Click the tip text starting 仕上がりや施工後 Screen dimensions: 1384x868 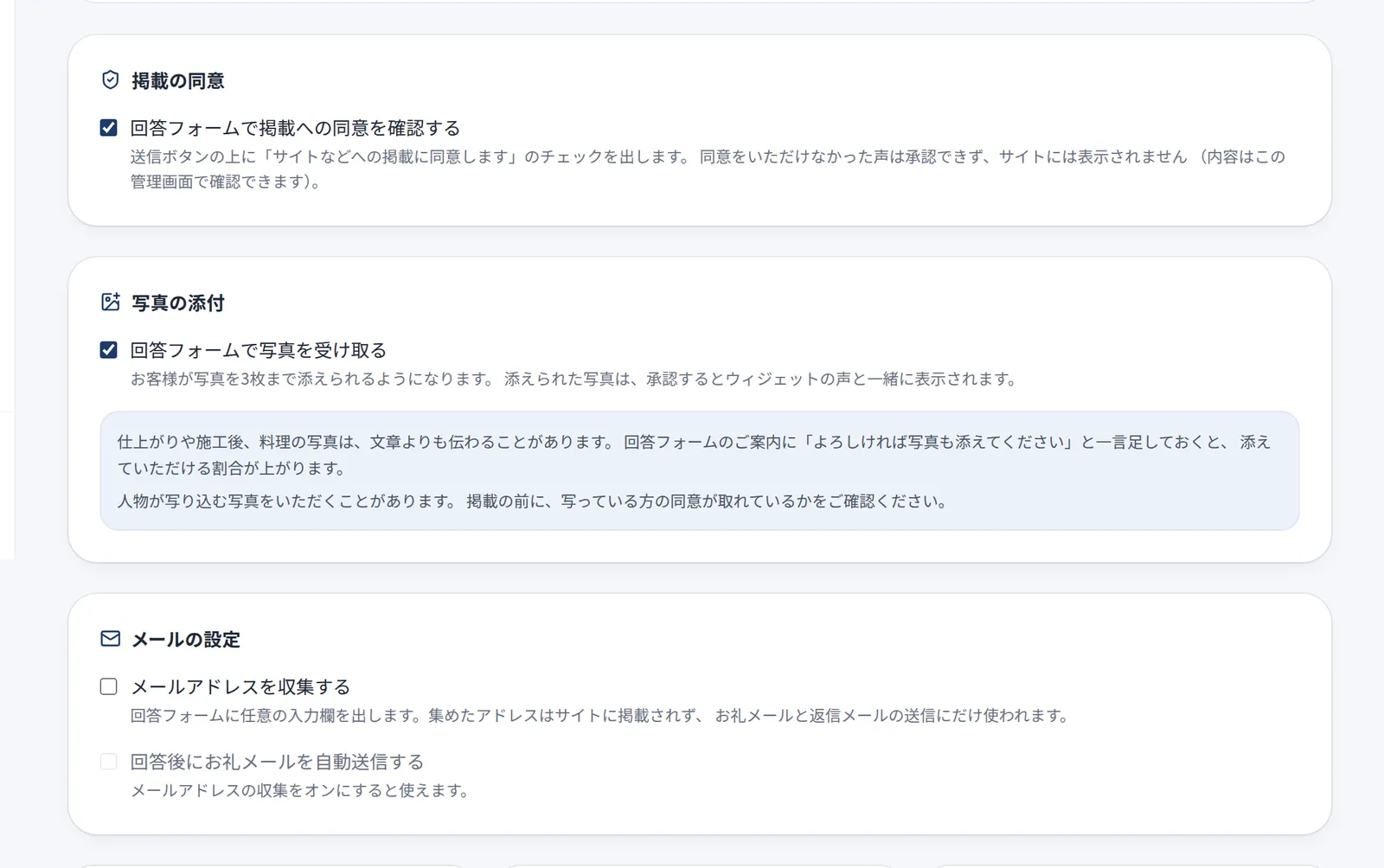pyautogui.click(x=694, y=455)
